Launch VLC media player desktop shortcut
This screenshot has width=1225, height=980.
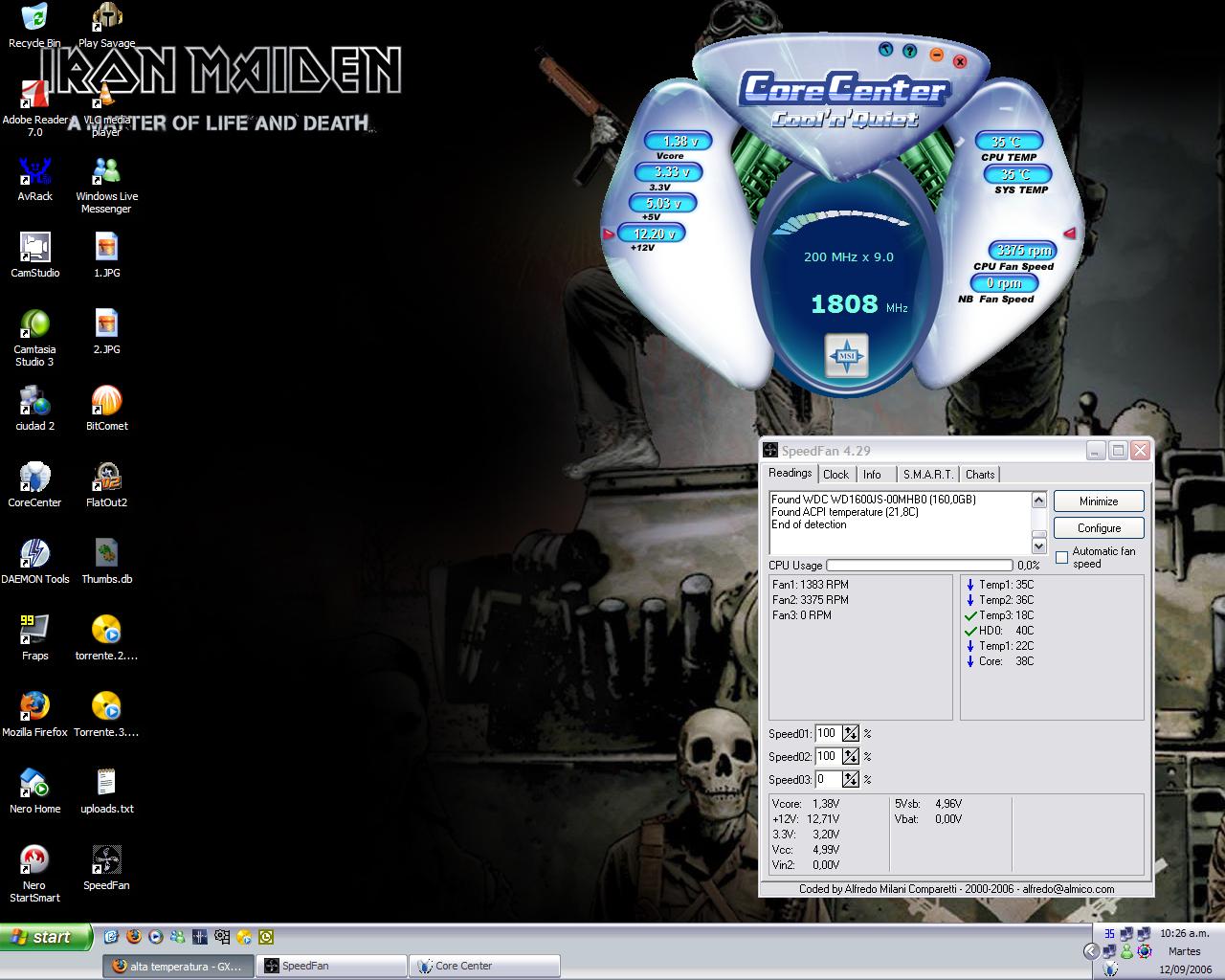click(106, 108)
